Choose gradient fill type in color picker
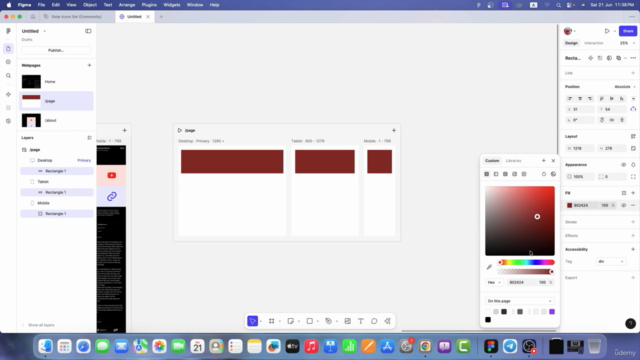Screen dimensions: 640x360 [496, 174]
